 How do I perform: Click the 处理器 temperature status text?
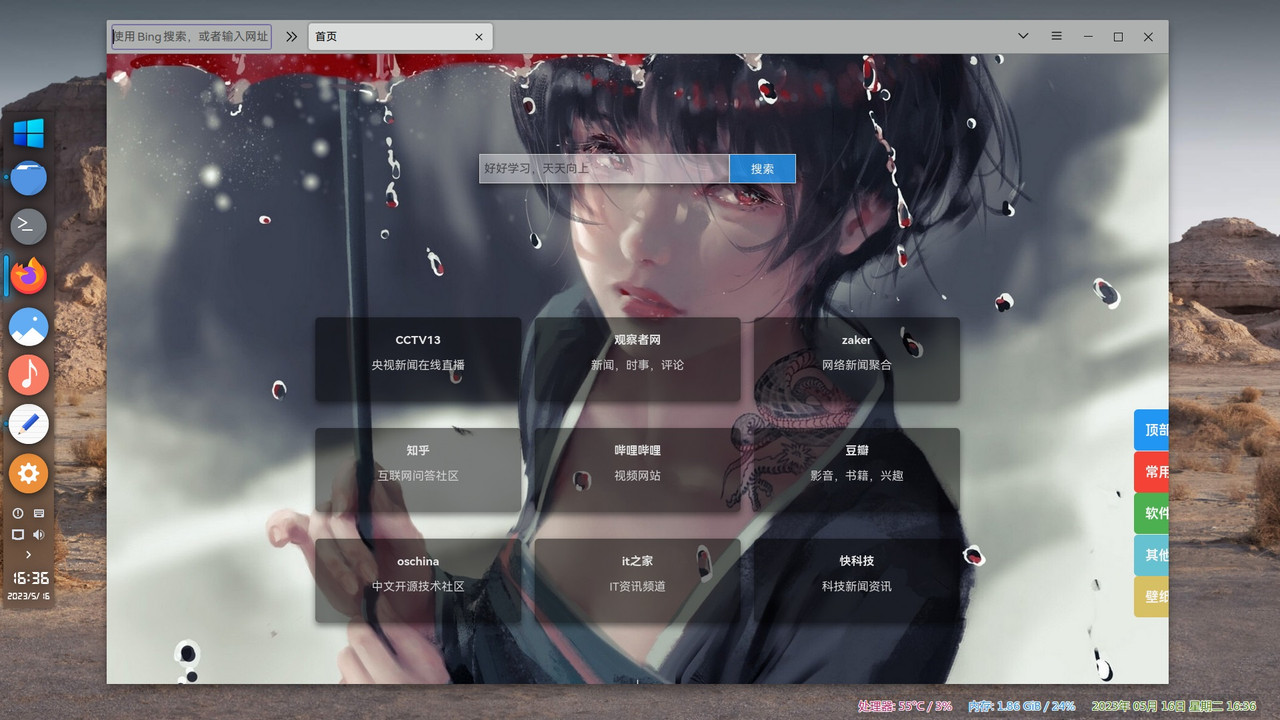pyautogui.click(x=905, y=706)
